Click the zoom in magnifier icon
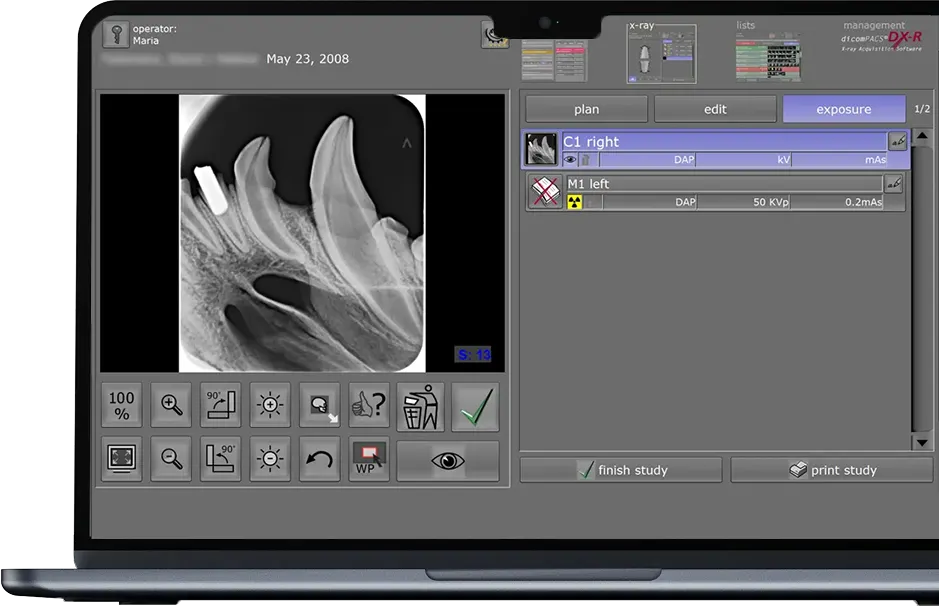The width and height of the screenshot is (939, 606). pos(172,406)
